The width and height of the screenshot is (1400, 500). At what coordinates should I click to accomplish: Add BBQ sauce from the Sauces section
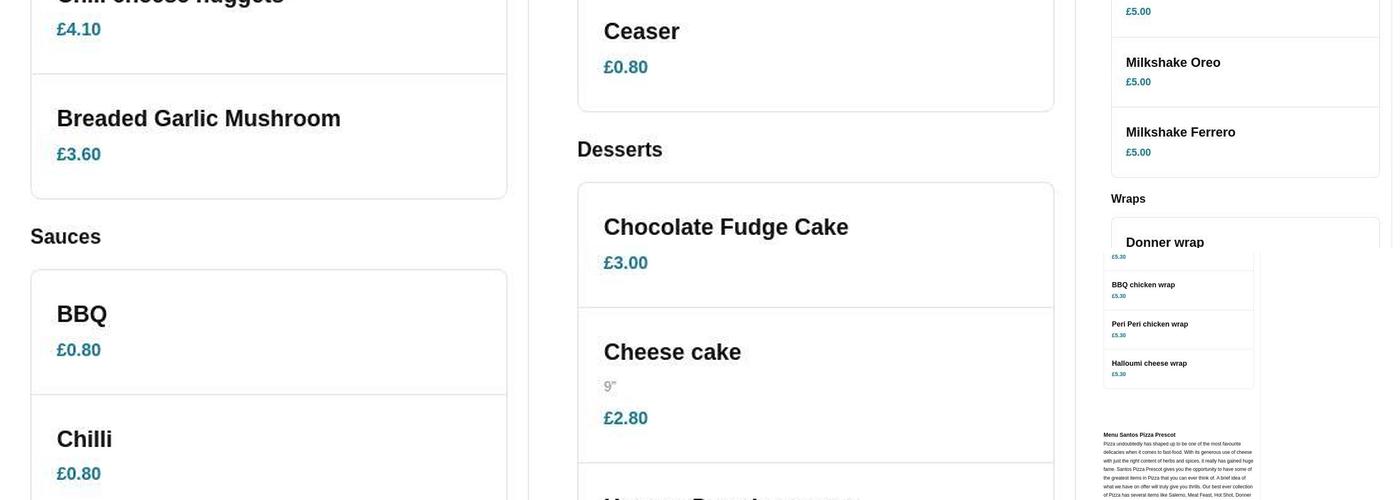(x=82, y=314)
